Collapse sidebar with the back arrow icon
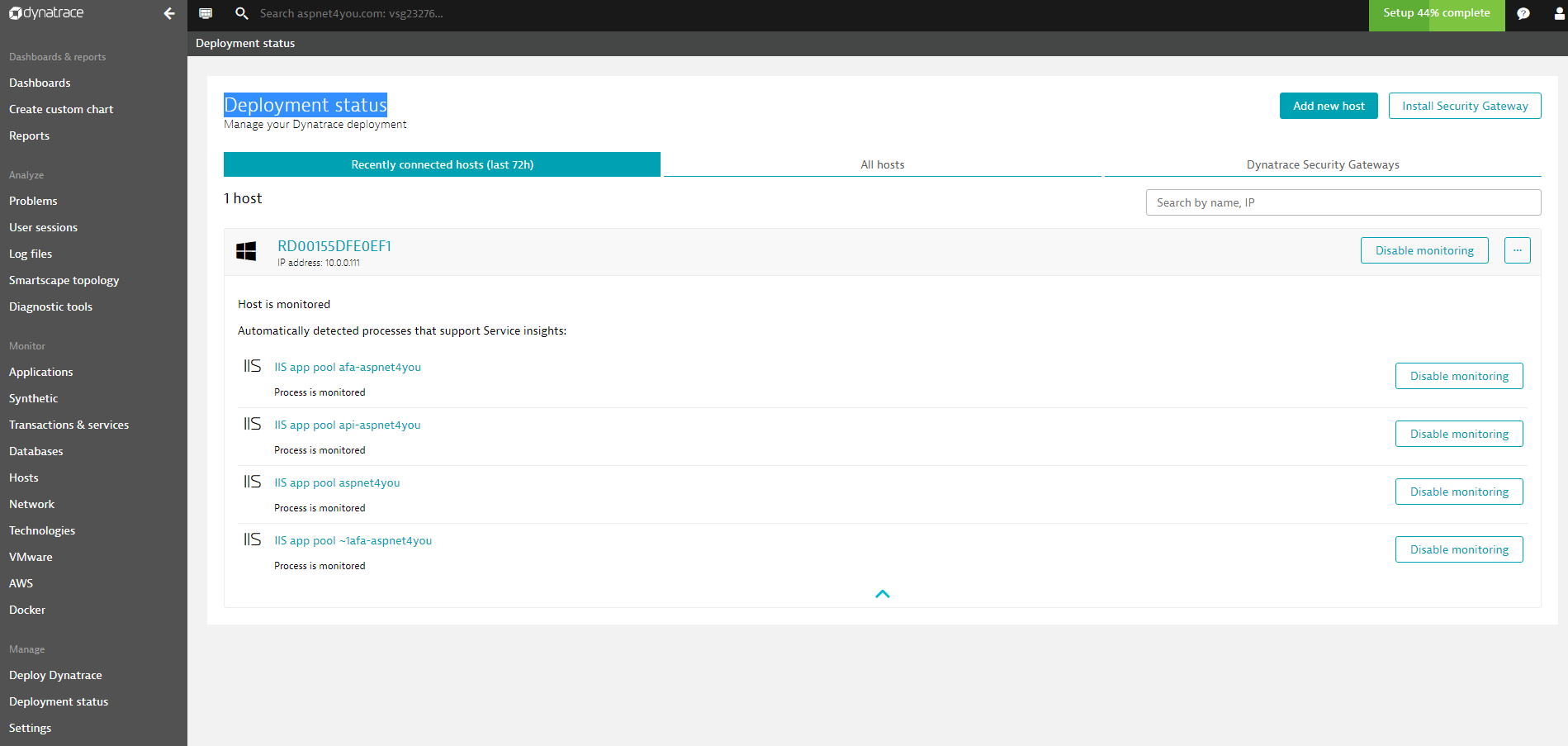The image size is (1568, 746). coord(169,13)
